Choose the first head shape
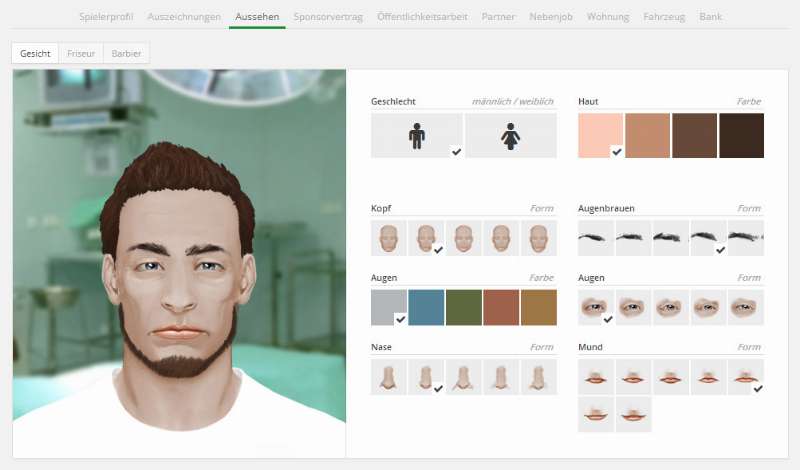Viewport: 800px width, 470px height. coord(388,238)
